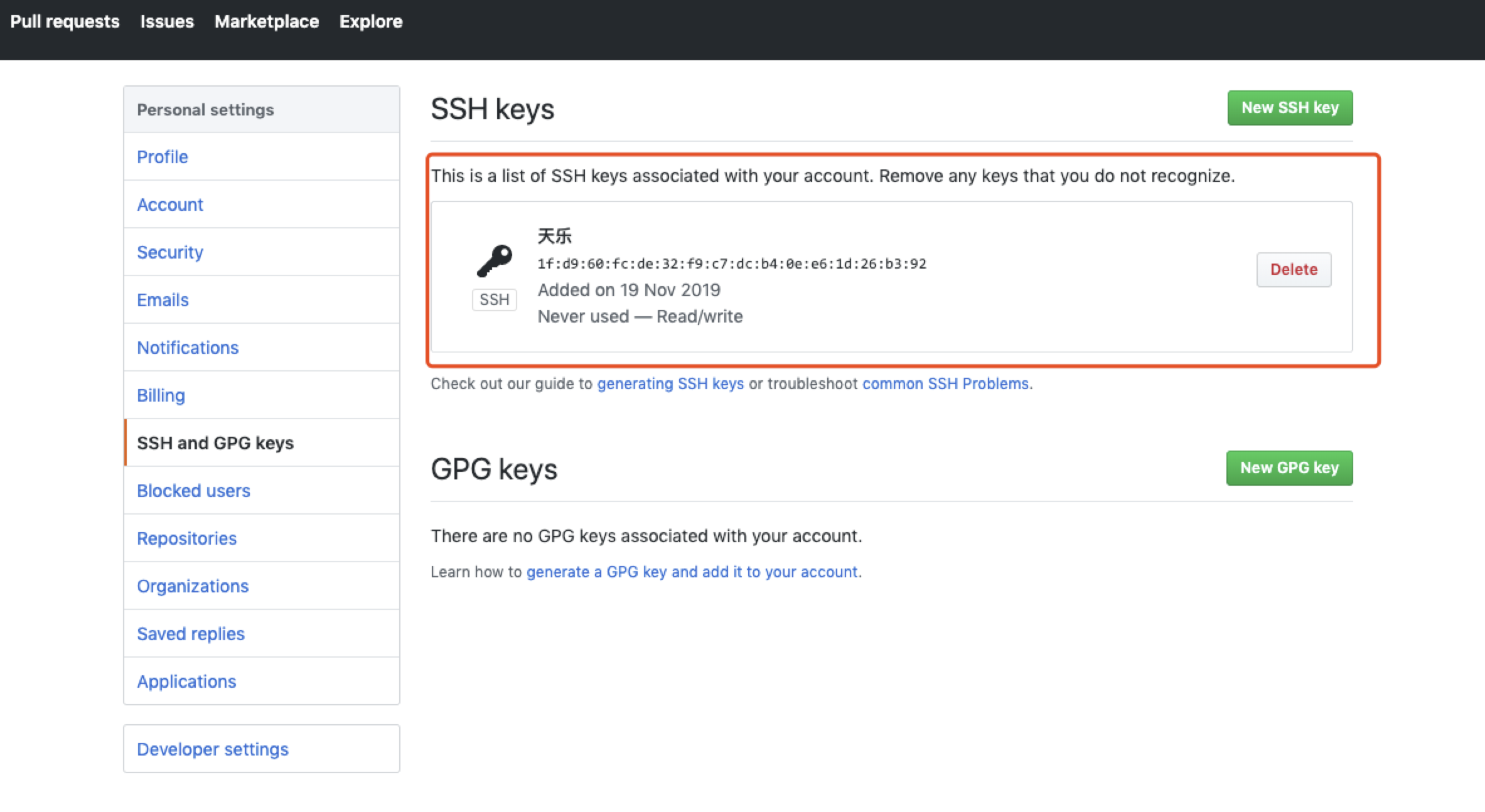Open Pull requests in top navigation
The height and width of the screenshot is (812, 1485).
(65, 21)
